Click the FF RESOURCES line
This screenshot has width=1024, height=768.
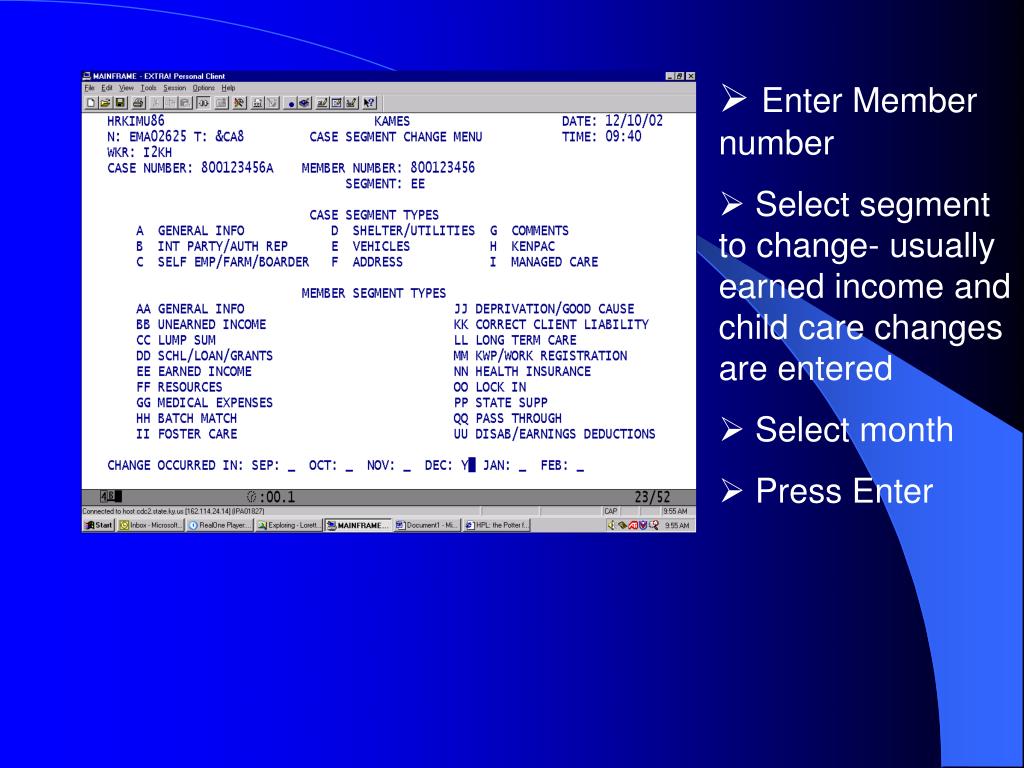tap(179, 387)
